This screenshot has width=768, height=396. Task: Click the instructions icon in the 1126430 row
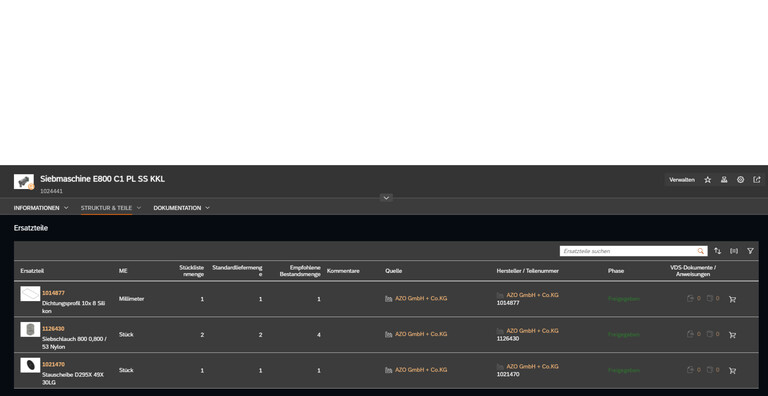(710, 334)
